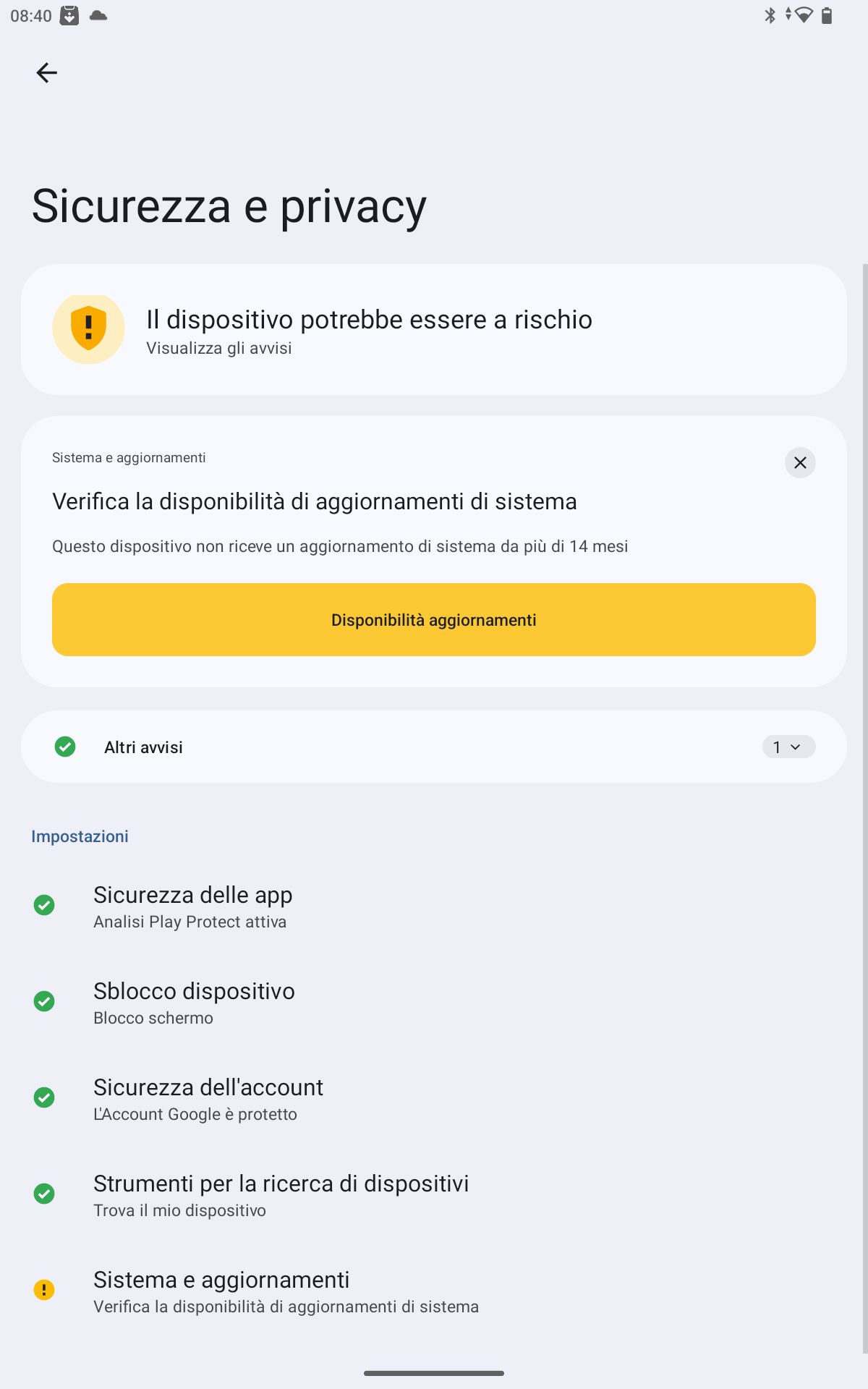Tap the cloud notification icon
Screen dimensions: 868x1389
[98, 15]
